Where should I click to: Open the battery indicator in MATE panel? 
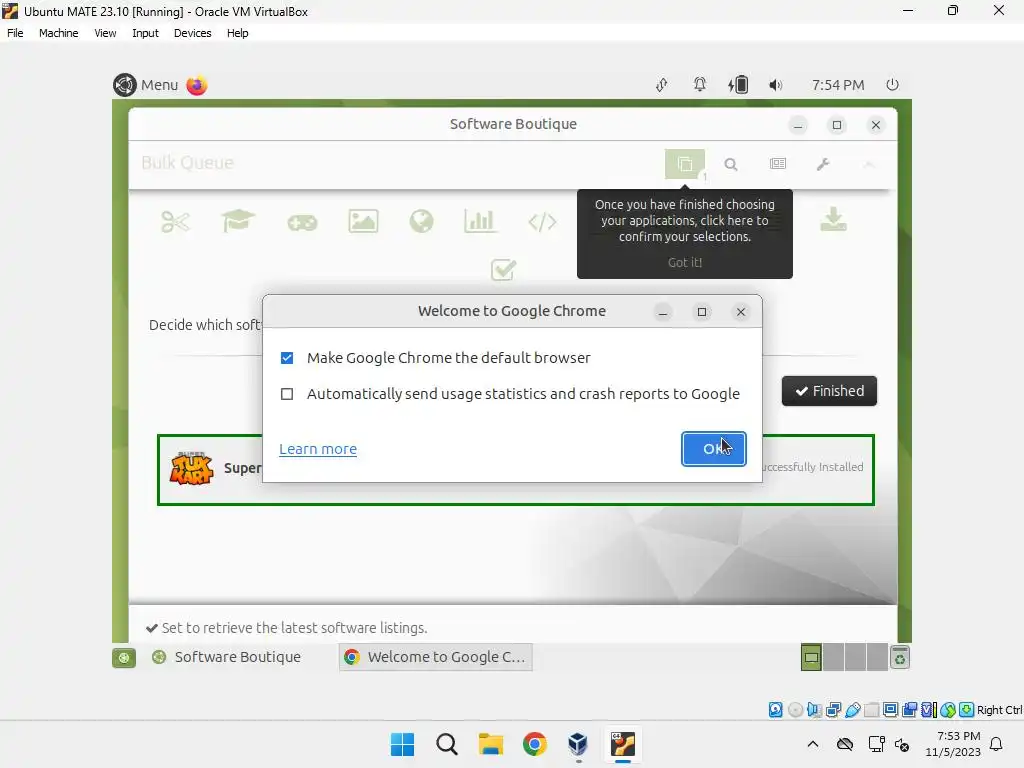[x=738, y=85]
